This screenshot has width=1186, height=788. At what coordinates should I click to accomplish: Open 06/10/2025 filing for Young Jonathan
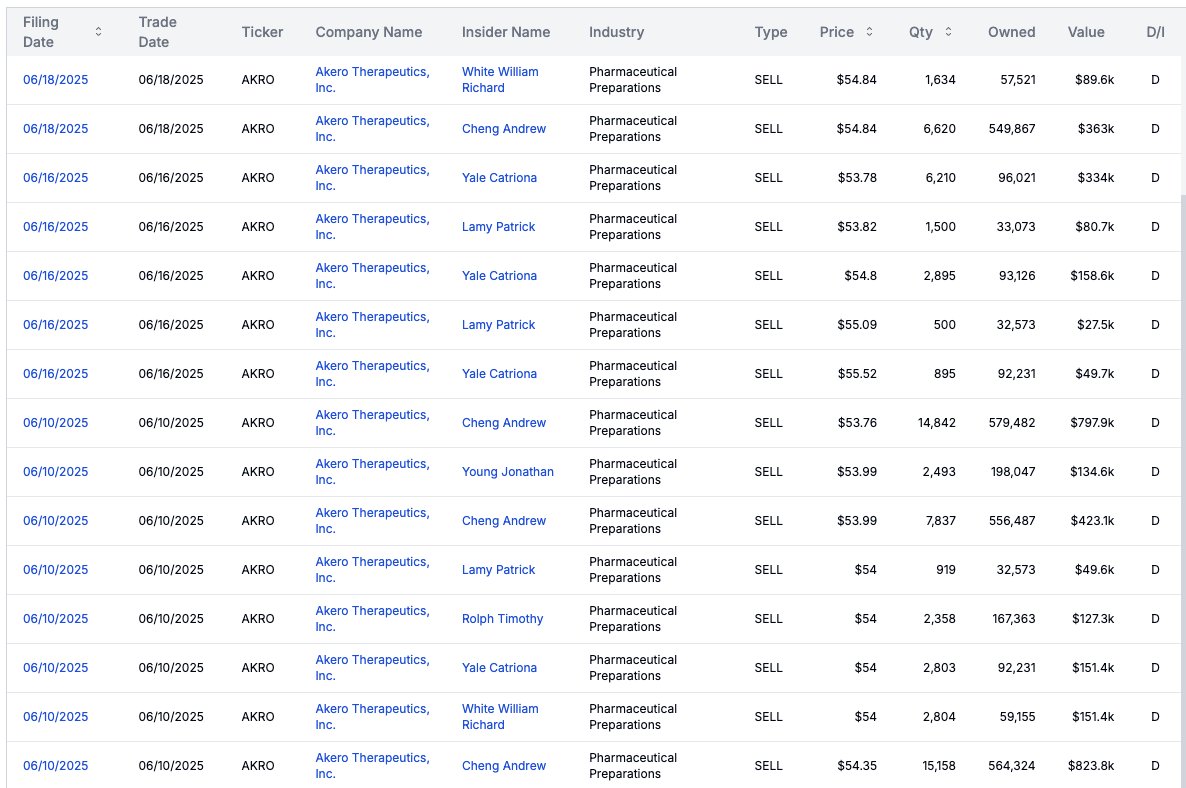(55, 472)
